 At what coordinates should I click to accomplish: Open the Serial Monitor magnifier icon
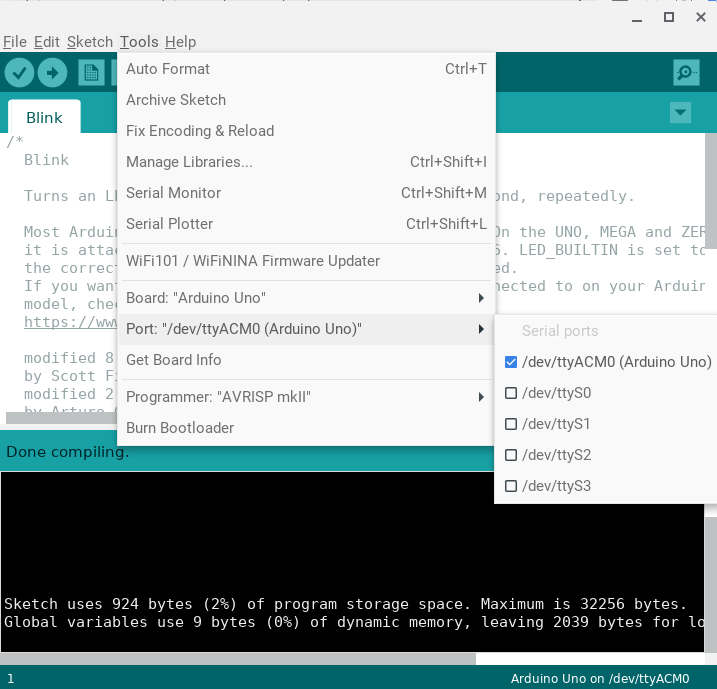point(686,72)
